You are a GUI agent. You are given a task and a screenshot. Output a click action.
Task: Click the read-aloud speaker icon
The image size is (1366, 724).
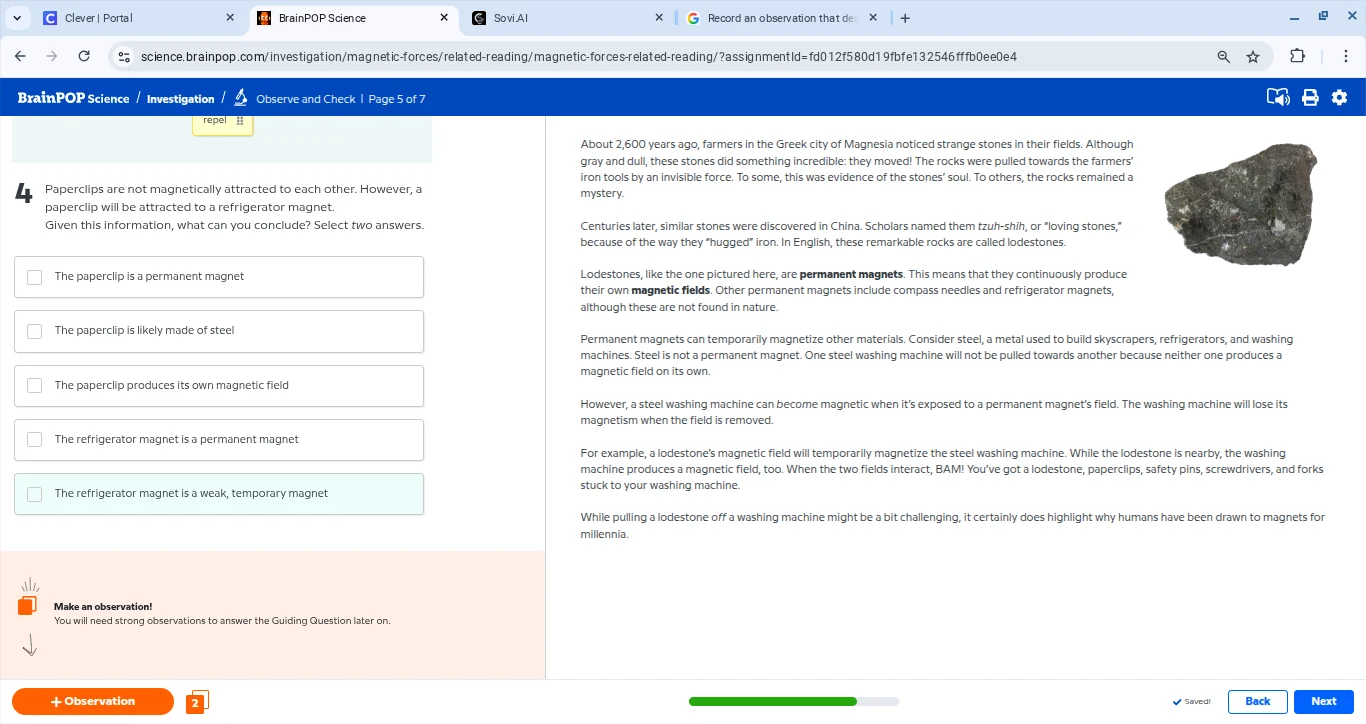1278,98
